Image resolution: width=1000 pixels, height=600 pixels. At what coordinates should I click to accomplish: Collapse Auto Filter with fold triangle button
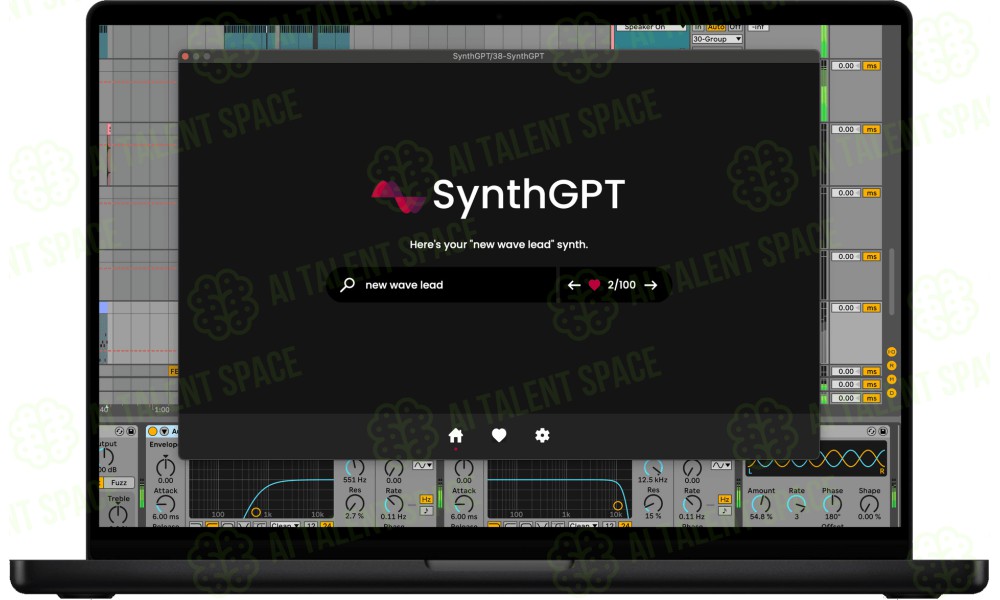[164, 432]
